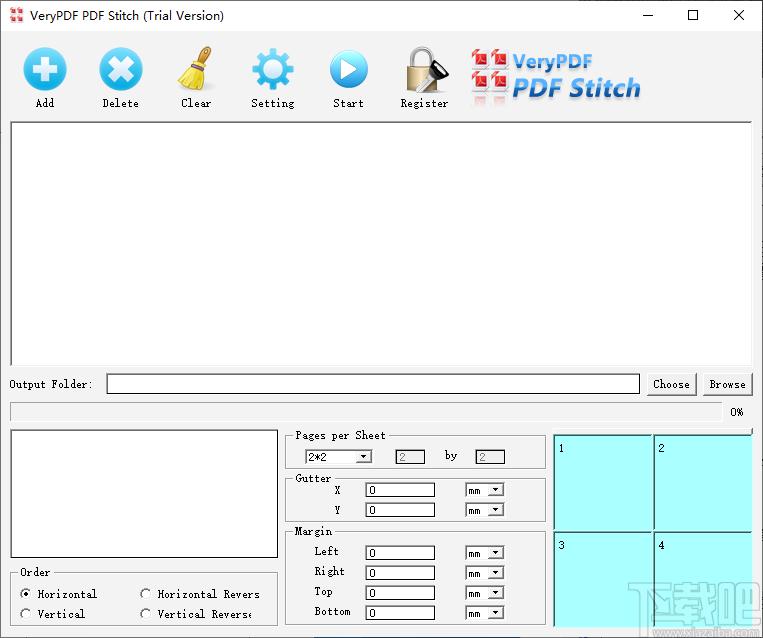Click the white preview box above Order
763x638 pixels.
tap(144, 493)
